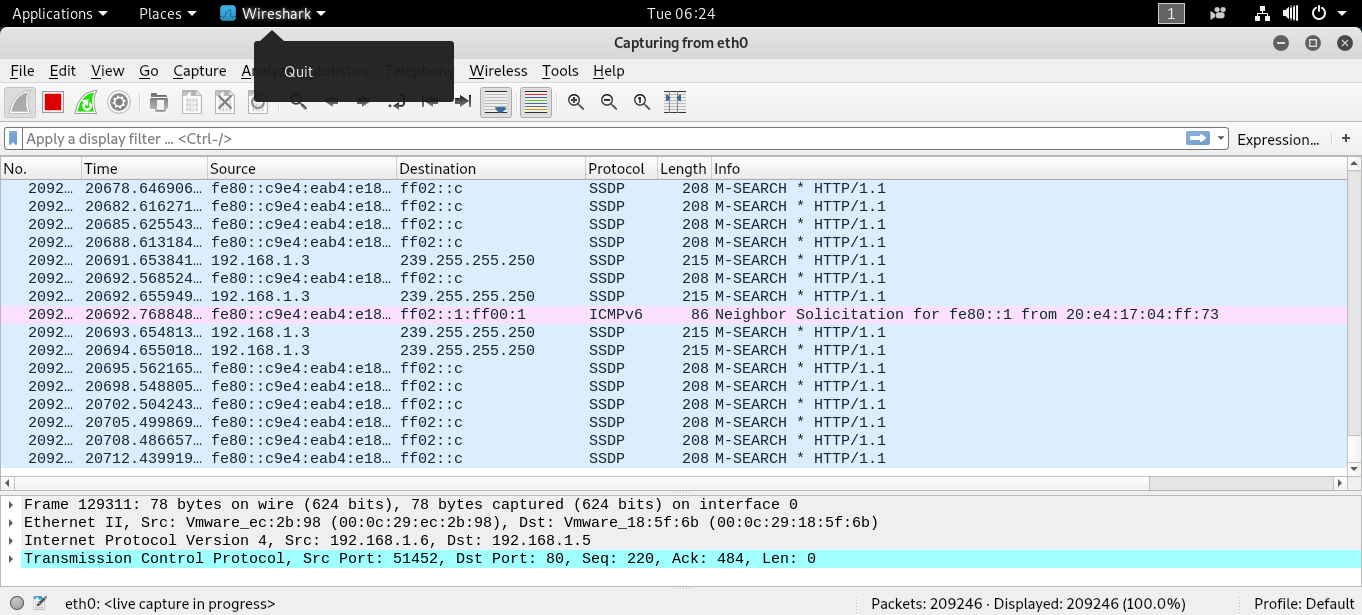This screenshot has height=615, width=1362.
Task: Open capture file properties status icon
Action: point(40,603)
